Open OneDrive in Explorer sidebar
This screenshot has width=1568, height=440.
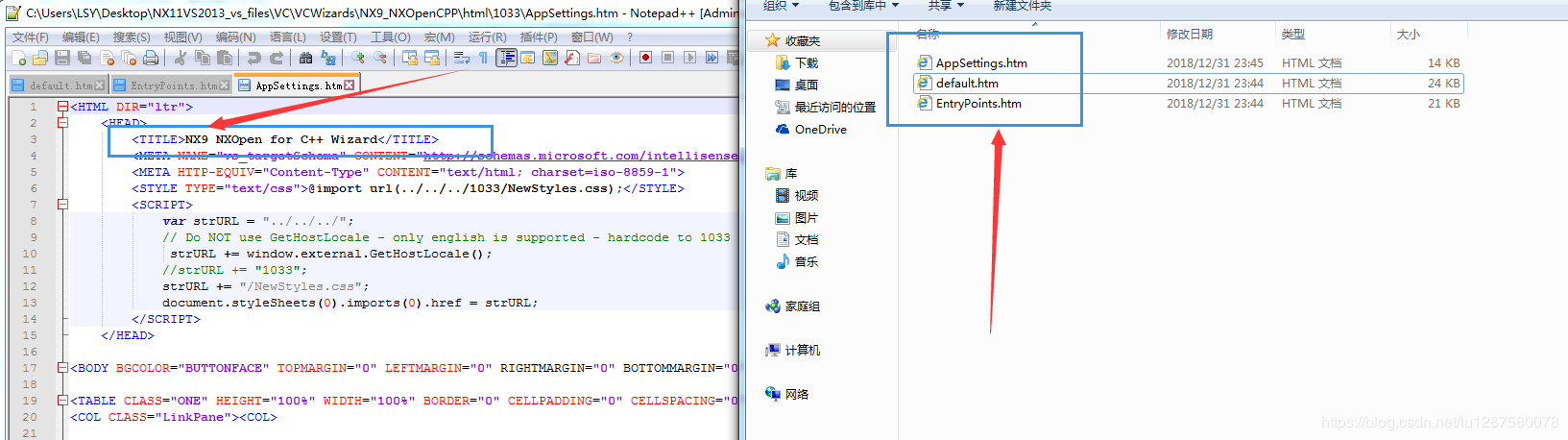point(811,129)
